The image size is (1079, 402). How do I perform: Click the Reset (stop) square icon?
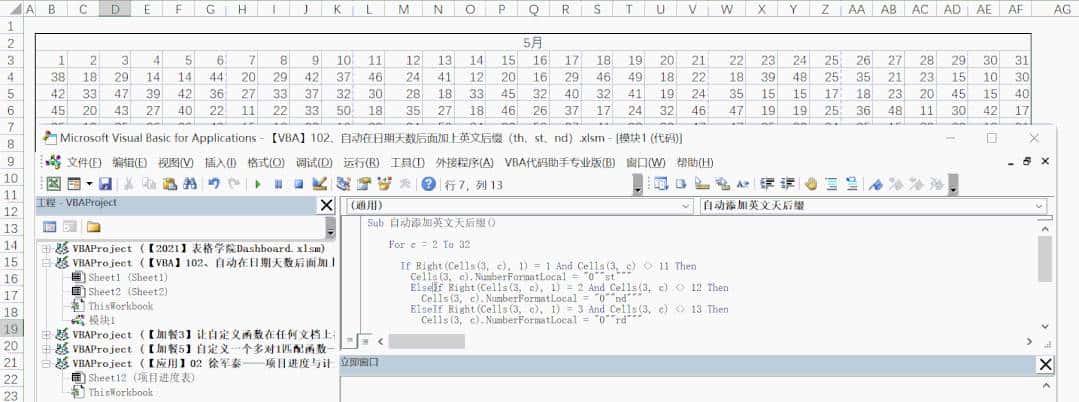point(298,184)
